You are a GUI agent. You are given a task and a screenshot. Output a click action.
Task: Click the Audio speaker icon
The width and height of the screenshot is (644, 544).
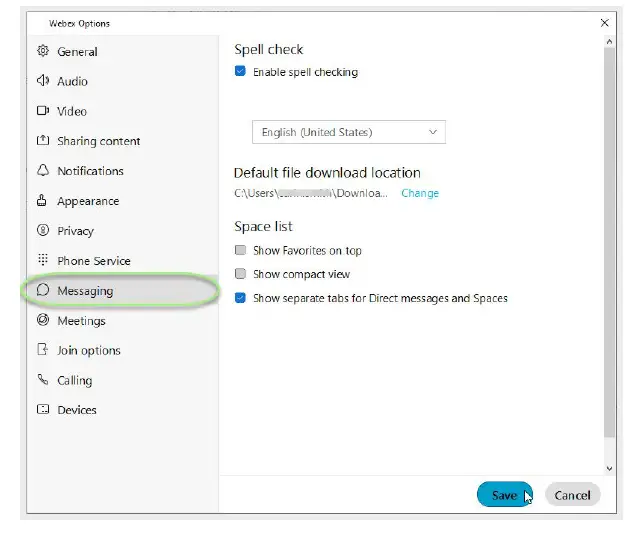(43, 80)
